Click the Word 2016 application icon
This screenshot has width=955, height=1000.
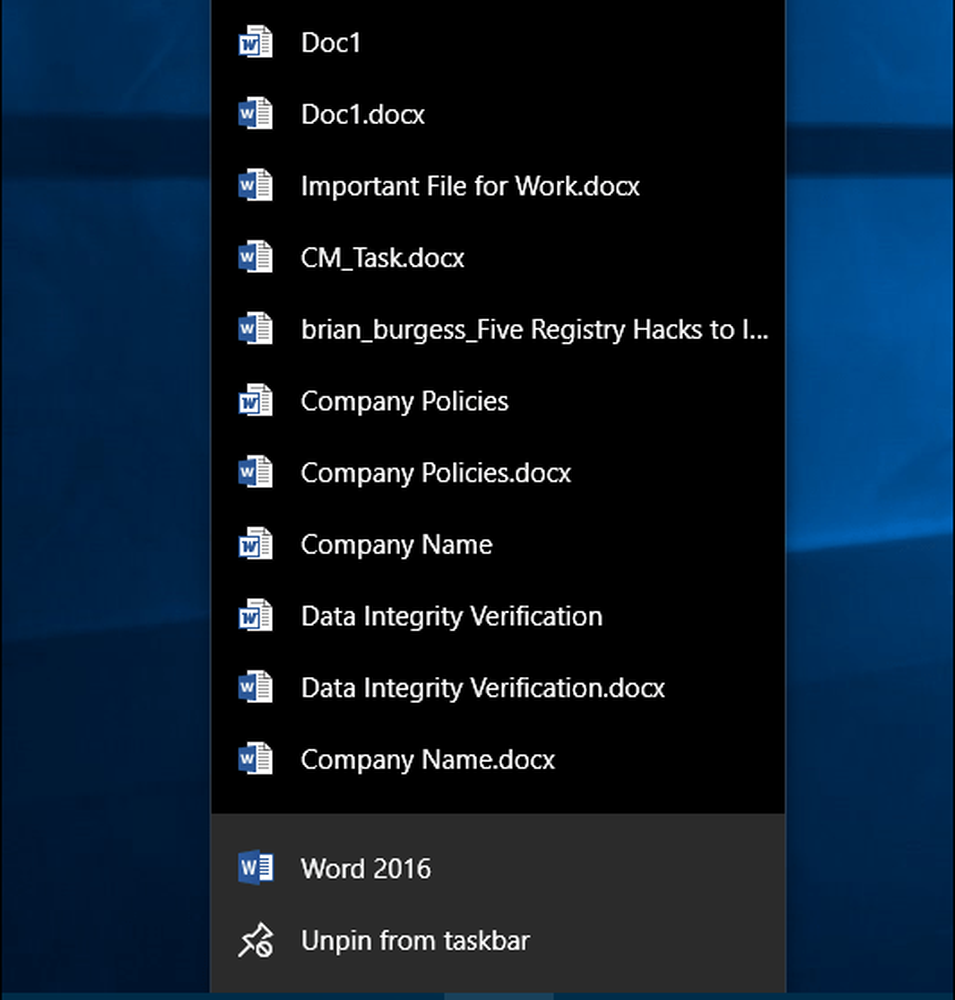pyautogui.click(x=255, y=868)
